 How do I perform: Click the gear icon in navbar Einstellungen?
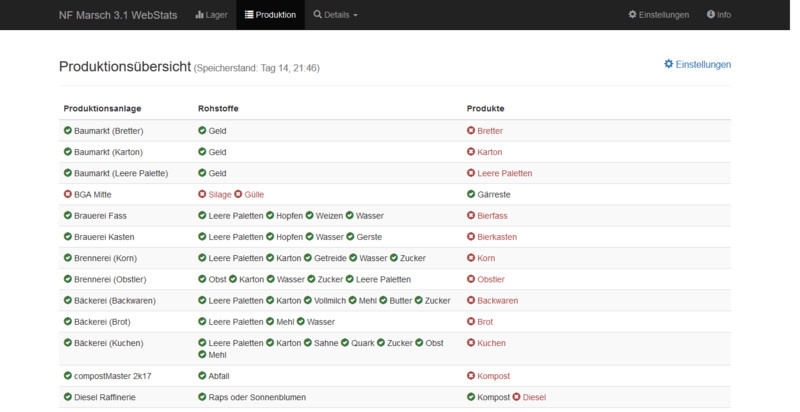pyautogui.click(x=632, y=15)
